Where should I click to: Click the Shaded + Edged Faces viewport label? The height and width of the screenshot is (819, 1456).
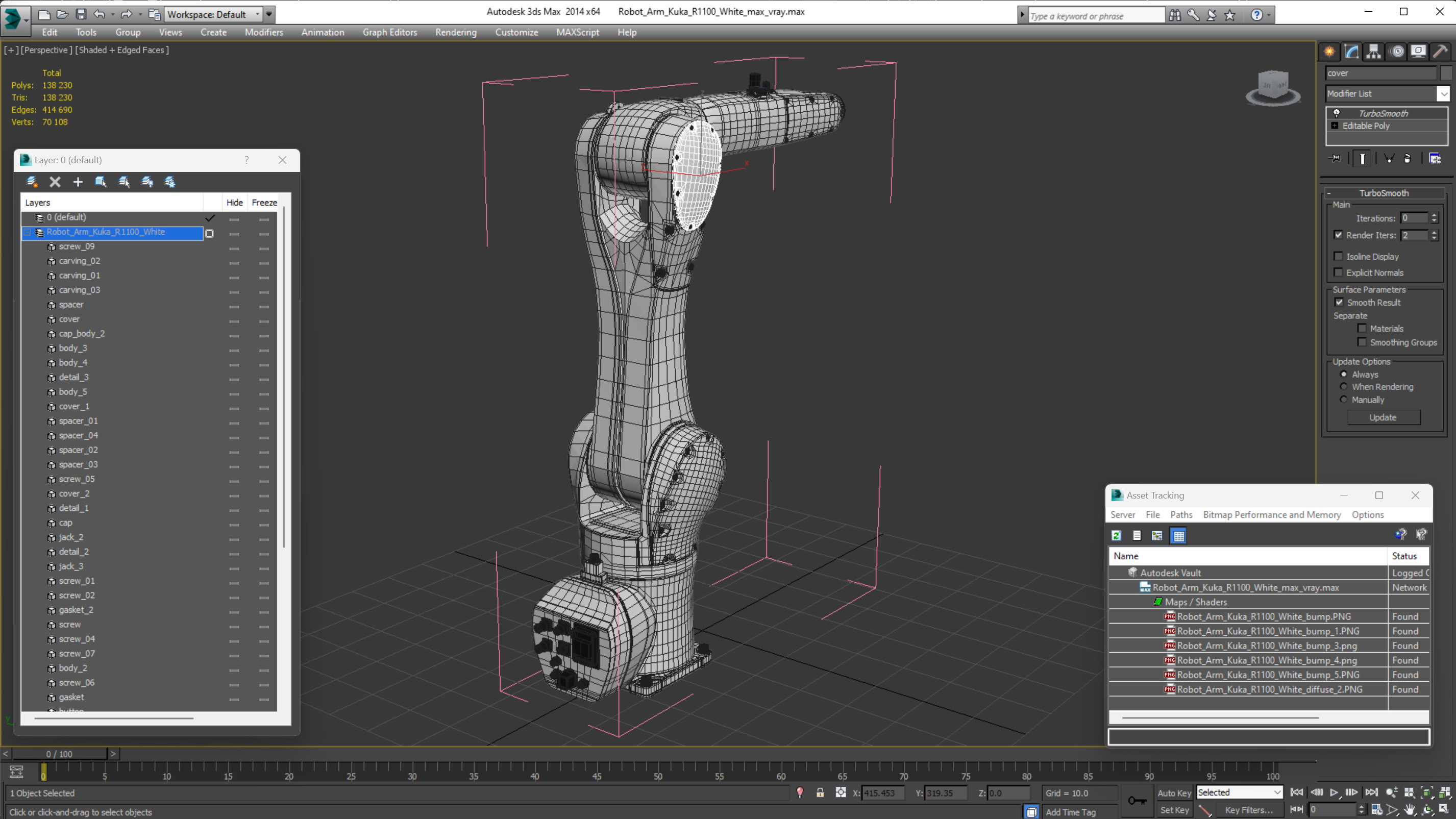(122, 51)
